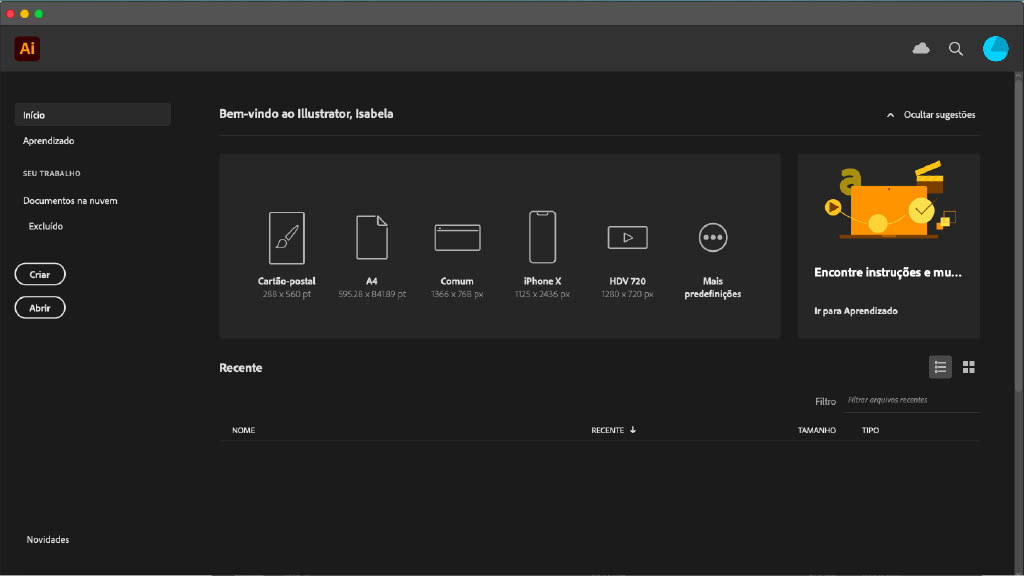Open Novidades in the sidebar

(48, 539)
